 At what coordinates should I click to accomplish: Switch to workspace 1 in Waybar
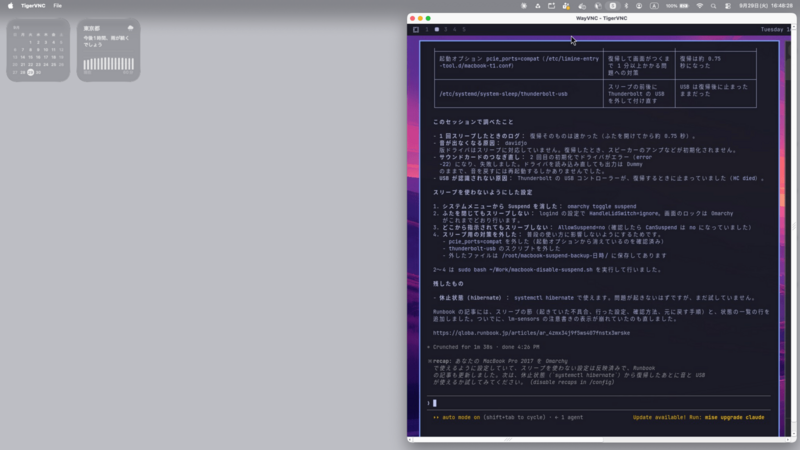427,30
